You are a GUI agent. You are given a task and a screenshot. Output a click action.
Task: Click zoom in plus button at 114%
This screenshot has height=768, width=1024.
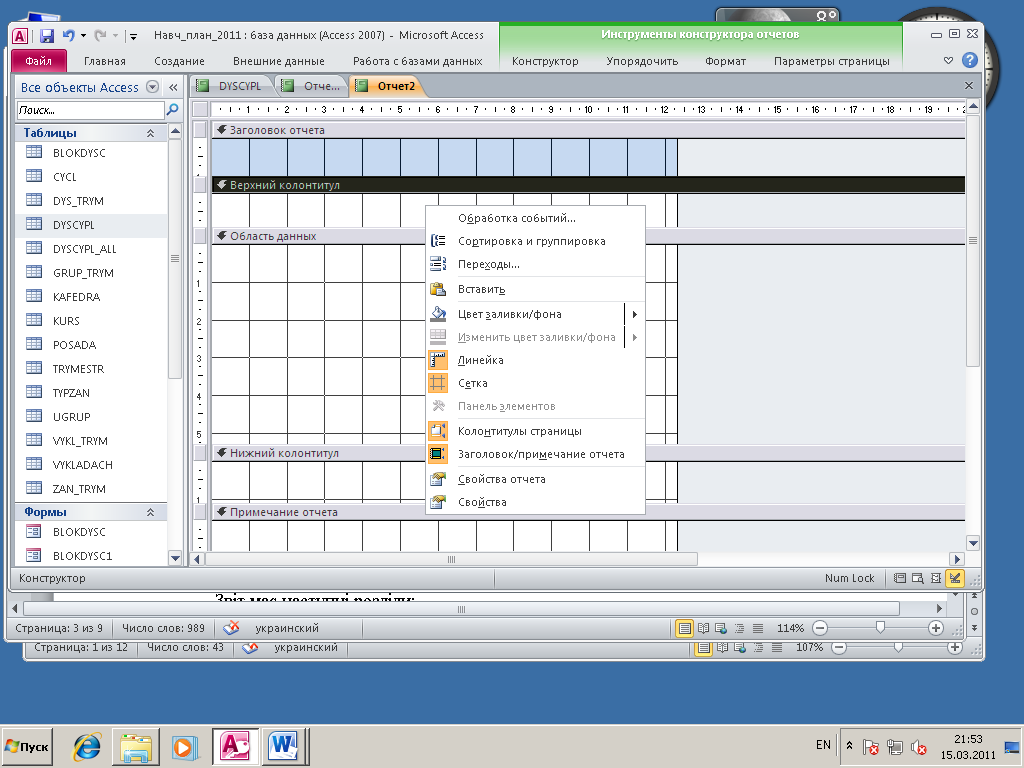pos(936,628)
